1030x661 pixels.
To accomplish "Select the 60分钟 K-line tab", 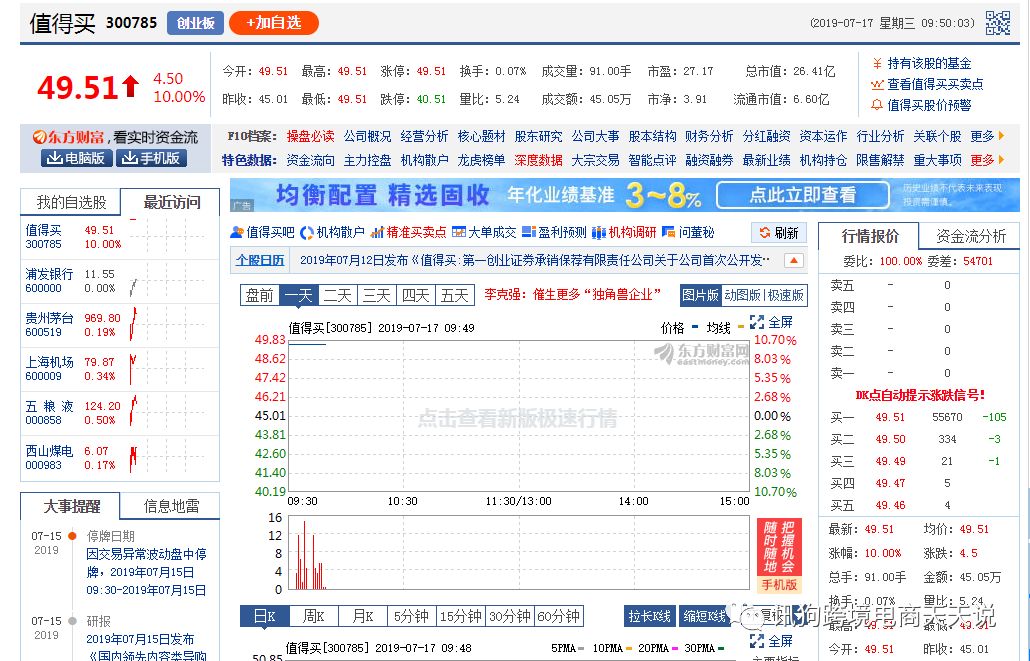I will 558,616.
